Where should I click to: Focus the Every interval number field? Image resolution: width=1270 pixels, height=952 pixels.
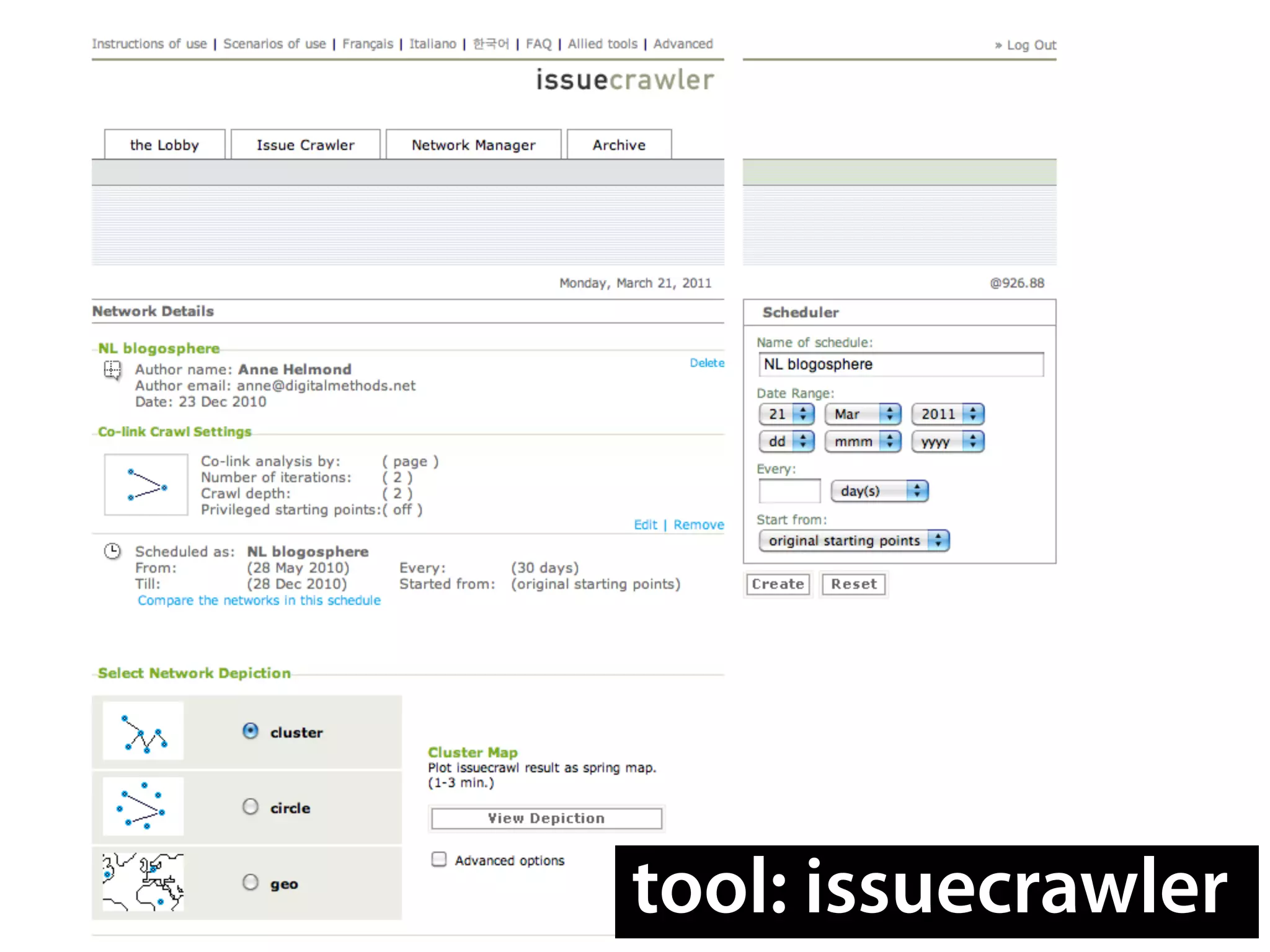pos(789,491)
